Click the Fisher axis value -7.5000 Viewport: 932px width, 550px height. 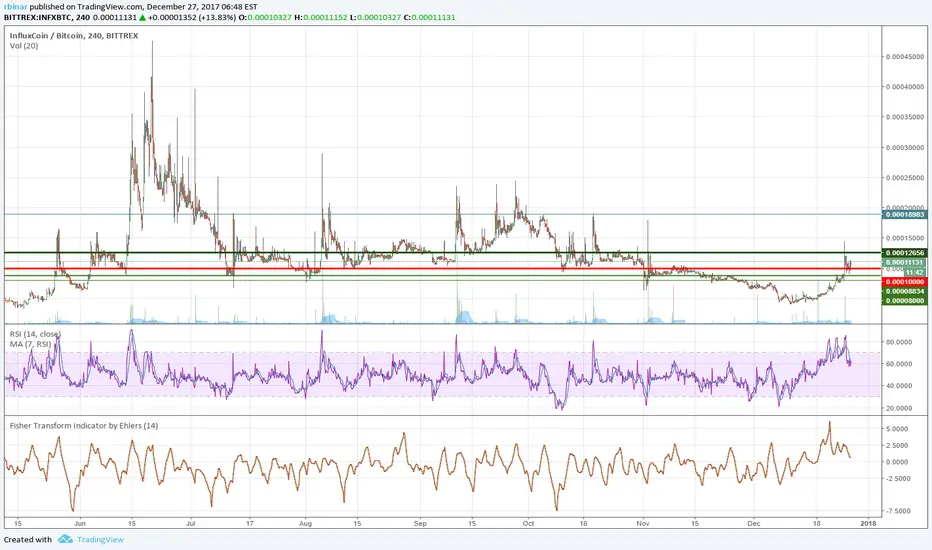pos(897,511)
